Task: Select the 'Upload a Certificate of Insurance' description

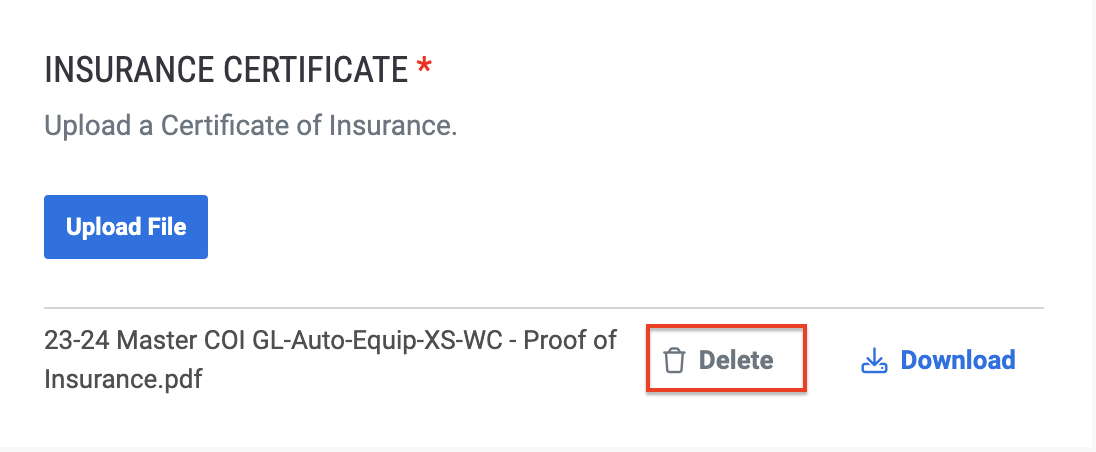Action: click(250, 126)
